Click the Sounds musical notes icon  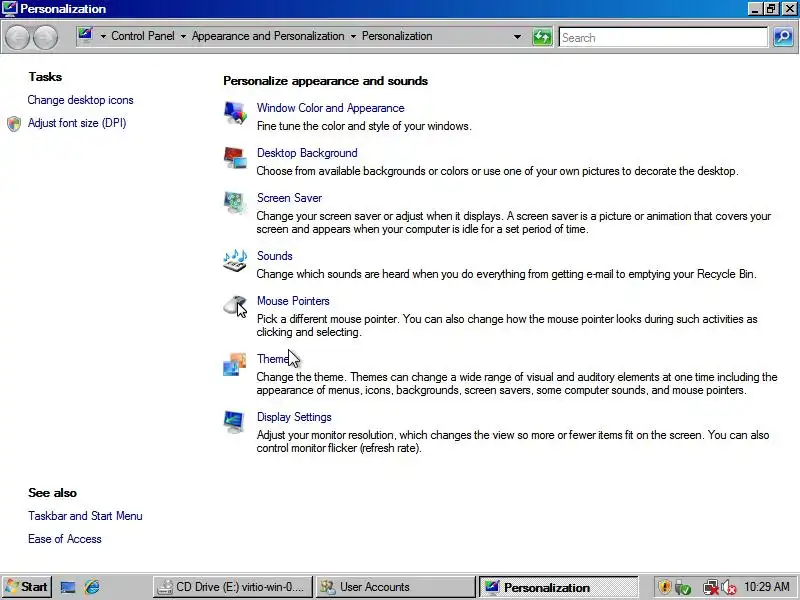235,260
